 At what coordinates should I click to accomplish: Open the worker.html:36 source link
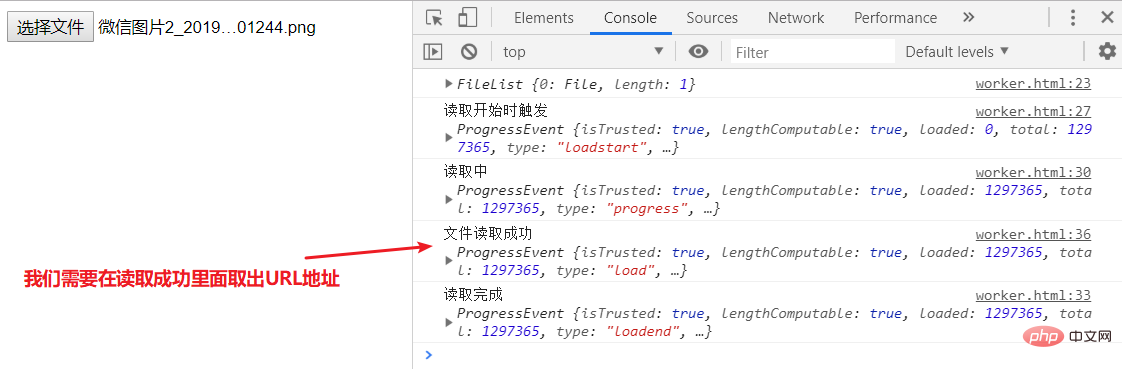(1033, 234)
